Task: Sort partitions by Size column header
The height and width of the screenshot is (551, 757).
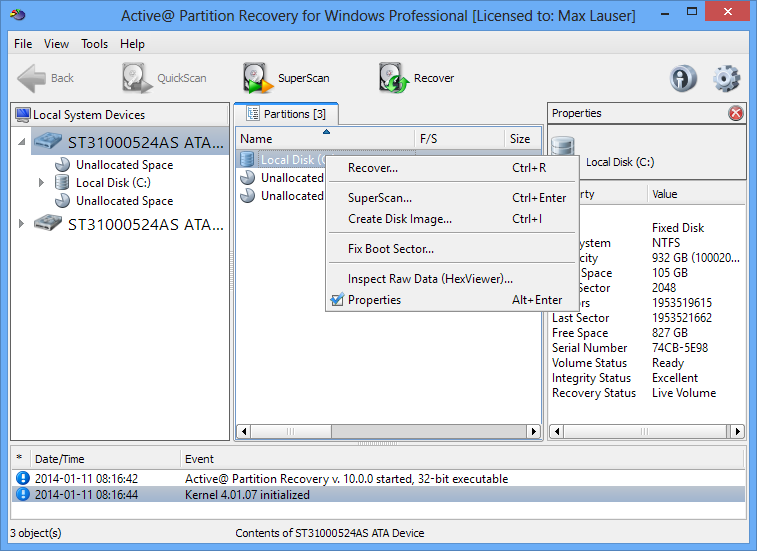Action: tap(523, 139)
